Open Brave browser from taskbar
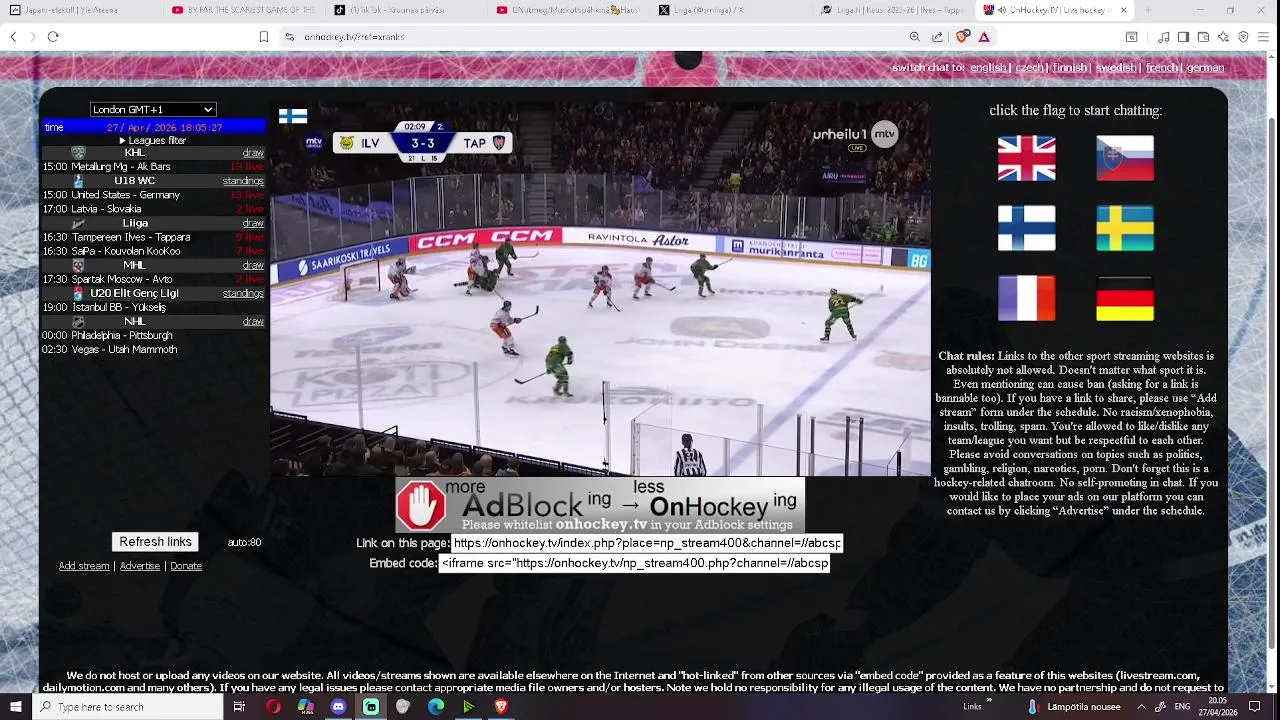 (x=501, y=707)
